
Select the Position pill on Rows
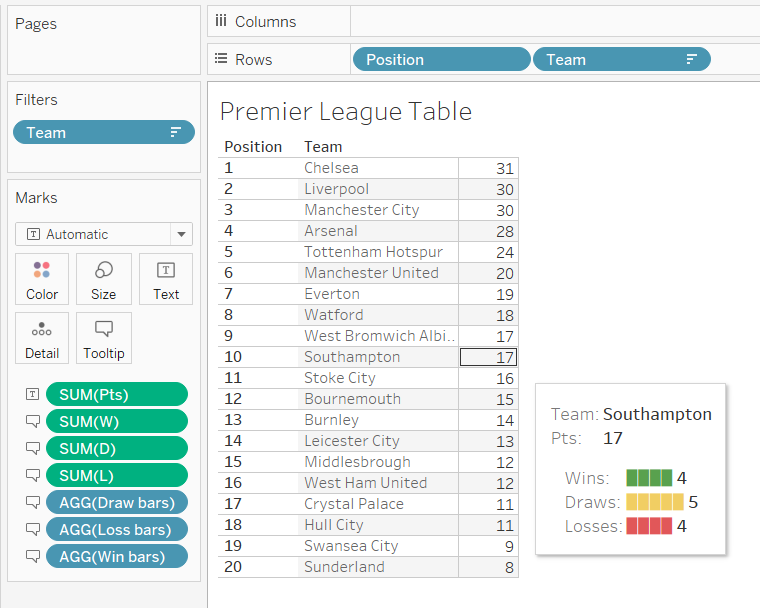441,60
